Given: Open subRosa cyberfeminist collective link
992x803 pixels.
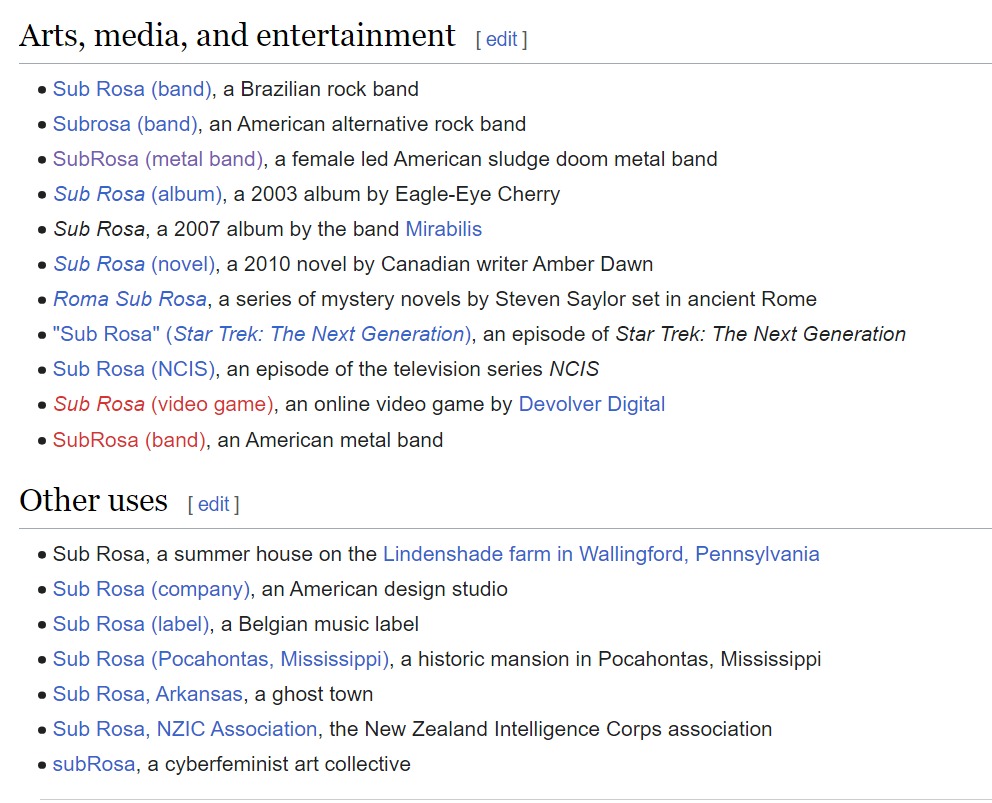Looking at the screenshot, I should (x=94, y=764).
